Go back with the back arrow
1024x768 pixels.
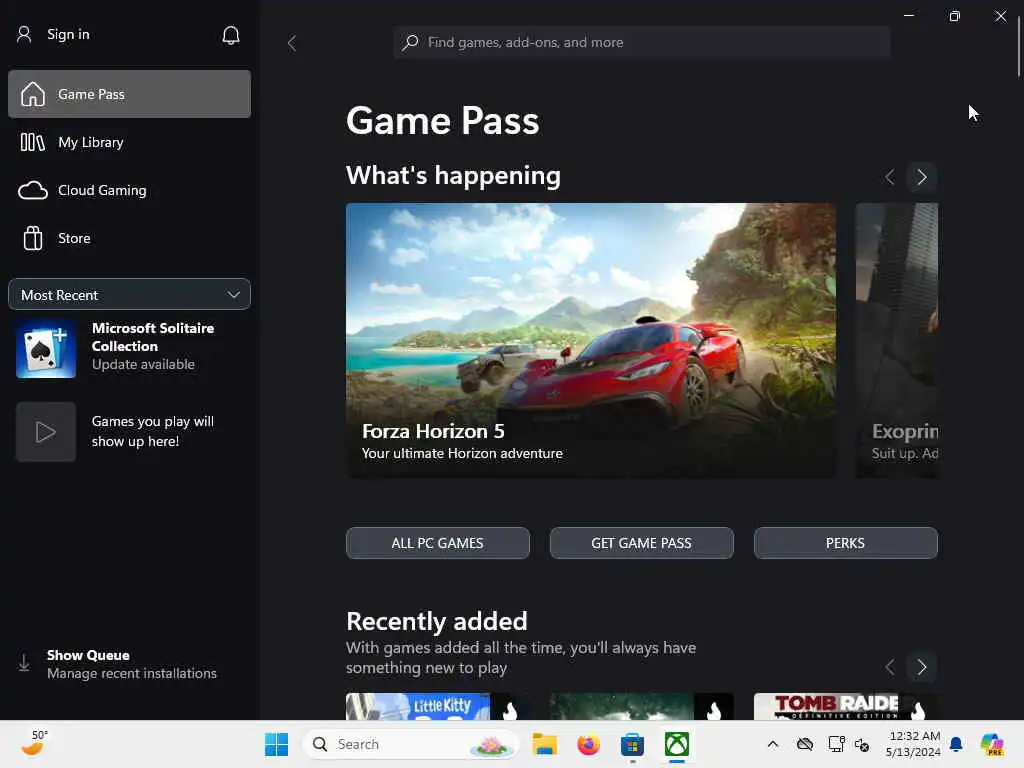(x=292, y=43)
